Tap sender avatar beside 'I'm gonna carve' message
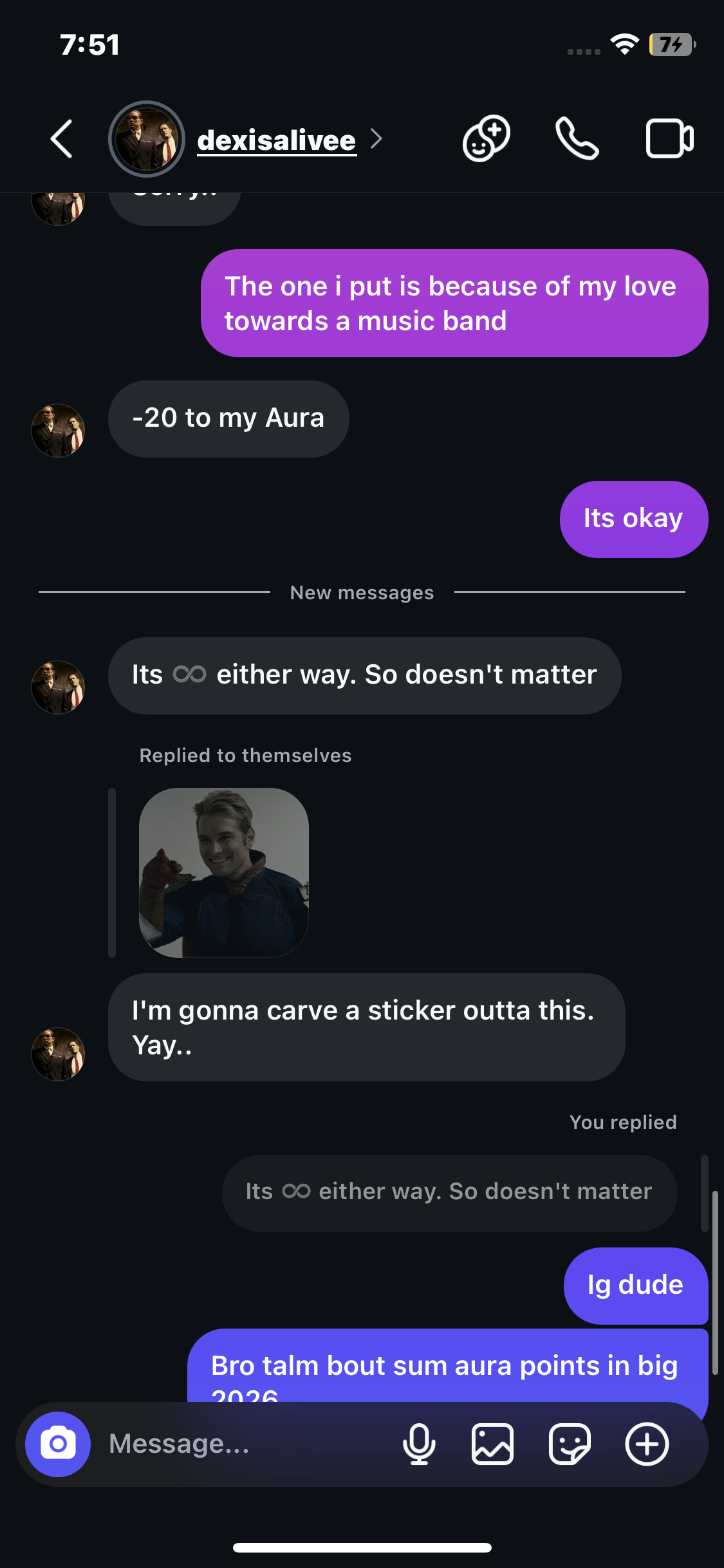 58,1054
